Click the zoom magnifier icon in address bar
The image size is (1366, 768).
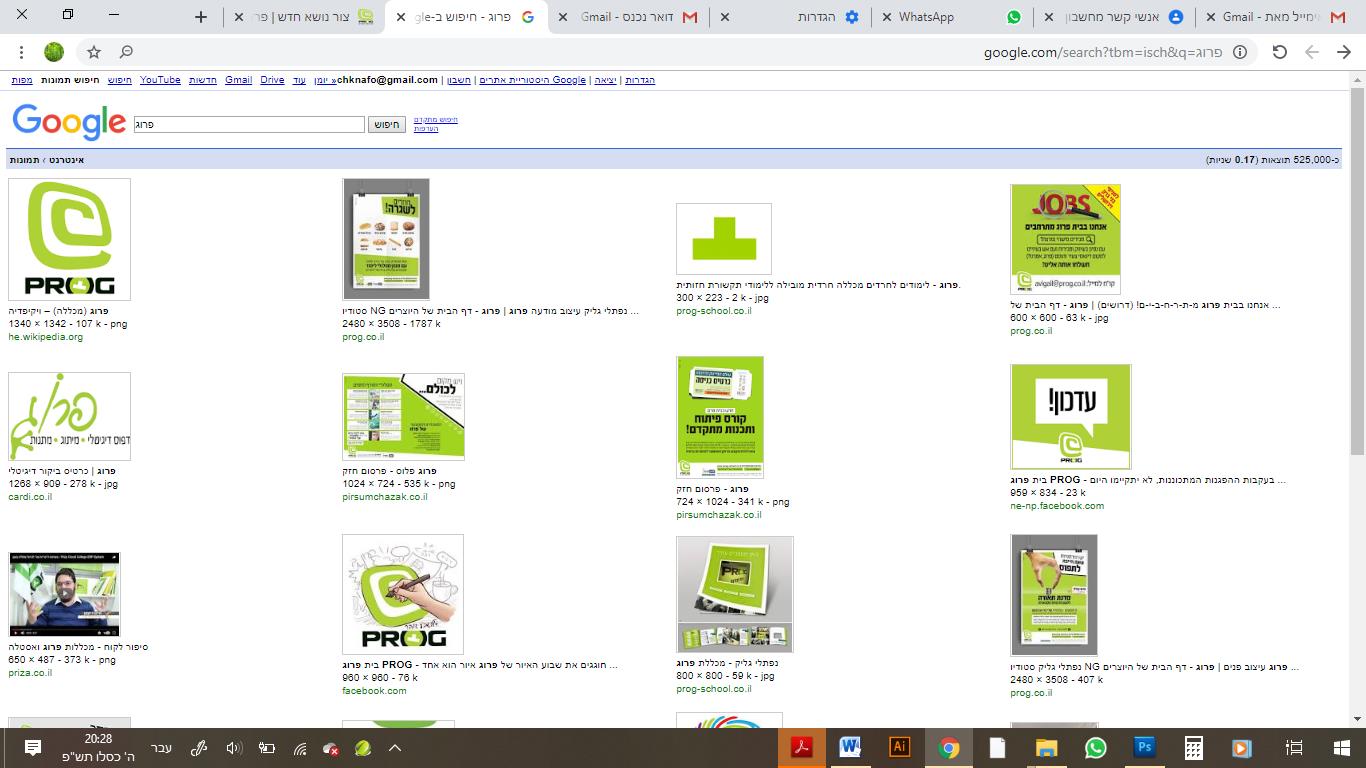tap(126, 52)
